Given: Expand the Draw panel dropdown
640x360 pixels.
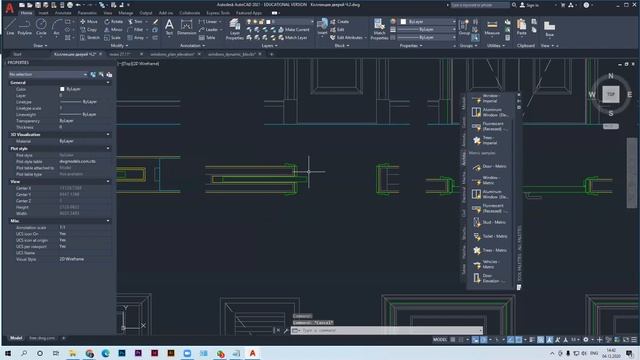Looking at the screenshot, I should [x=40, y=46].
